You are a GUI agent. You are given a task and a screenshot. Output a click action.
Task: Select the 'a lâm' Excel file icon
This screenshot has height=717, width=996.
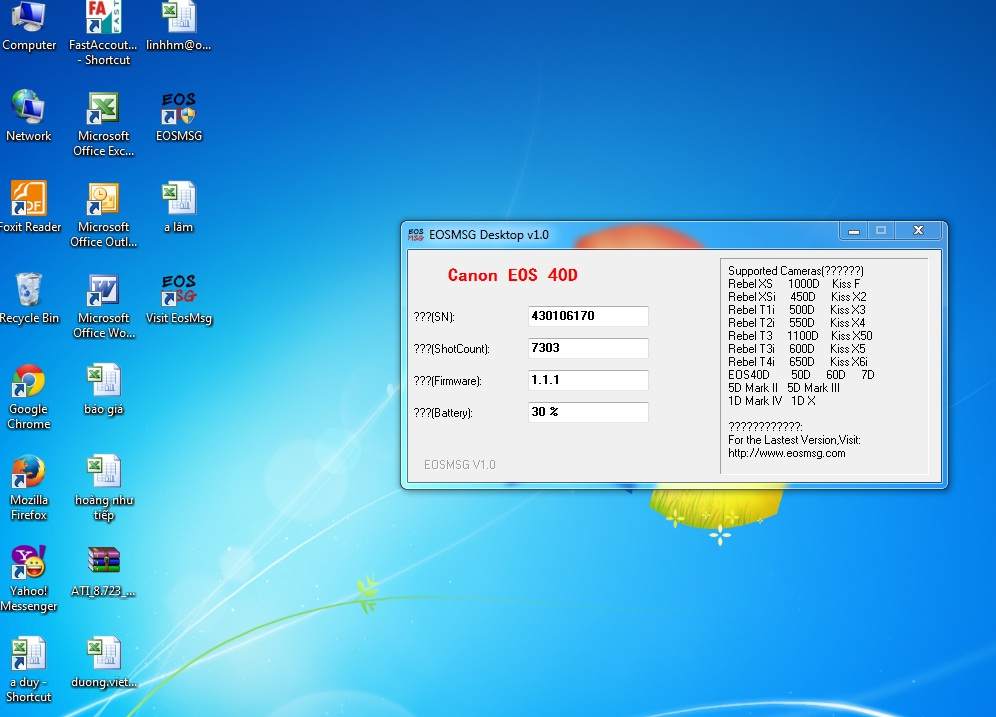coord(178,207)
